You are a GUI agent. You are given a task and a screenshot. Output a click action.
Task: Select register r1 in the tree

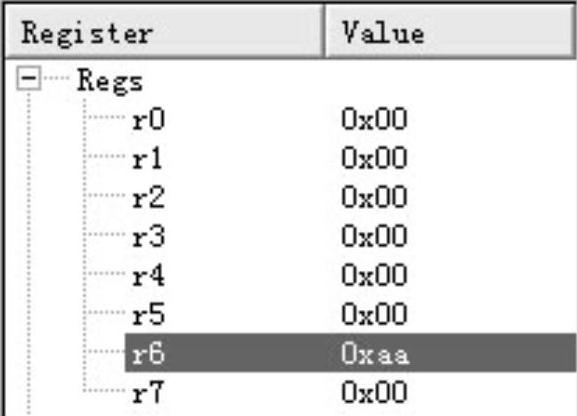pos(147,158)
